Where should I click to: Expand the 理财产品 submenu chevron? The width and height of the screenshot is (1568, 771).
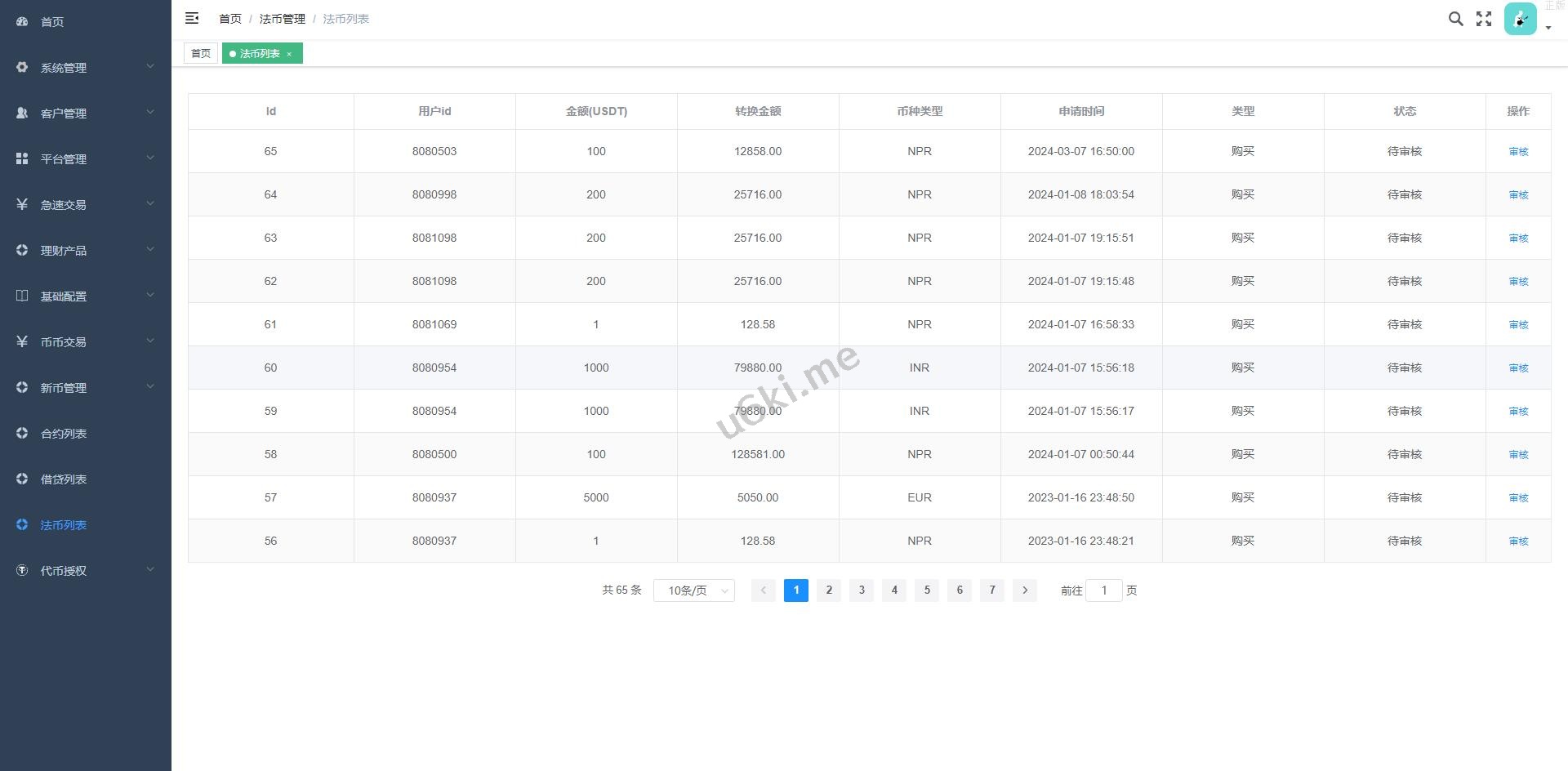[x=150, y=250]
